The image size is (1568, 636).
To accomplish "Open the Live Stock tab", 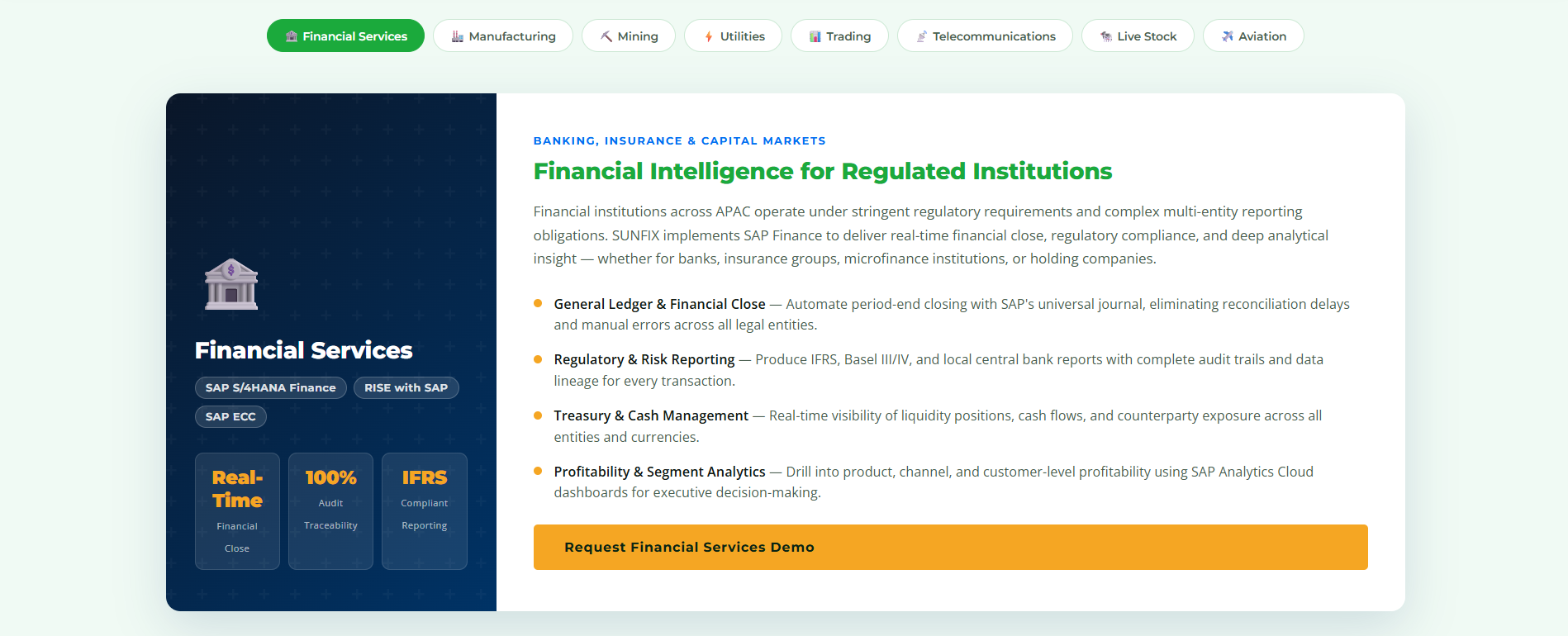I will click(x=1138, y=36).
